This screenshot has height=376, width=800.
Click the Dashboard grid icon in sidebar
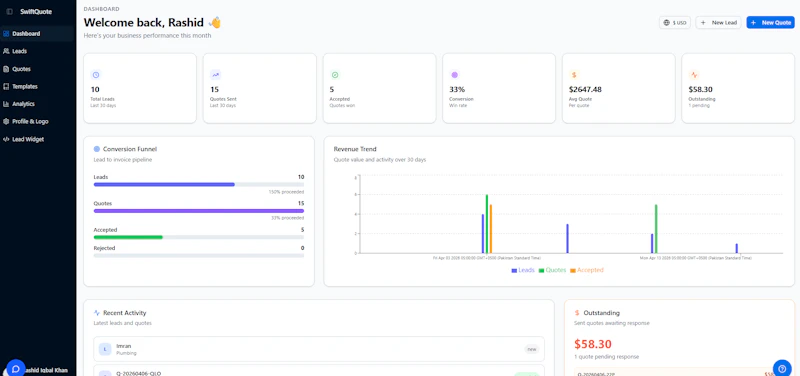(x=6, y=34)
